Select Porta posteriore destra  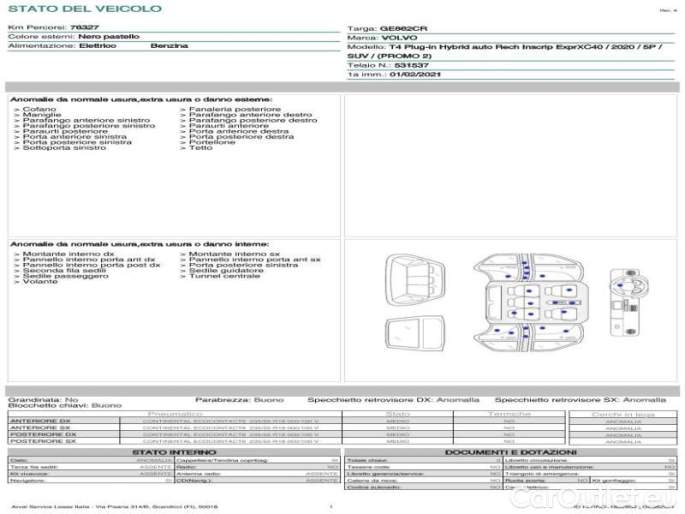241,137
